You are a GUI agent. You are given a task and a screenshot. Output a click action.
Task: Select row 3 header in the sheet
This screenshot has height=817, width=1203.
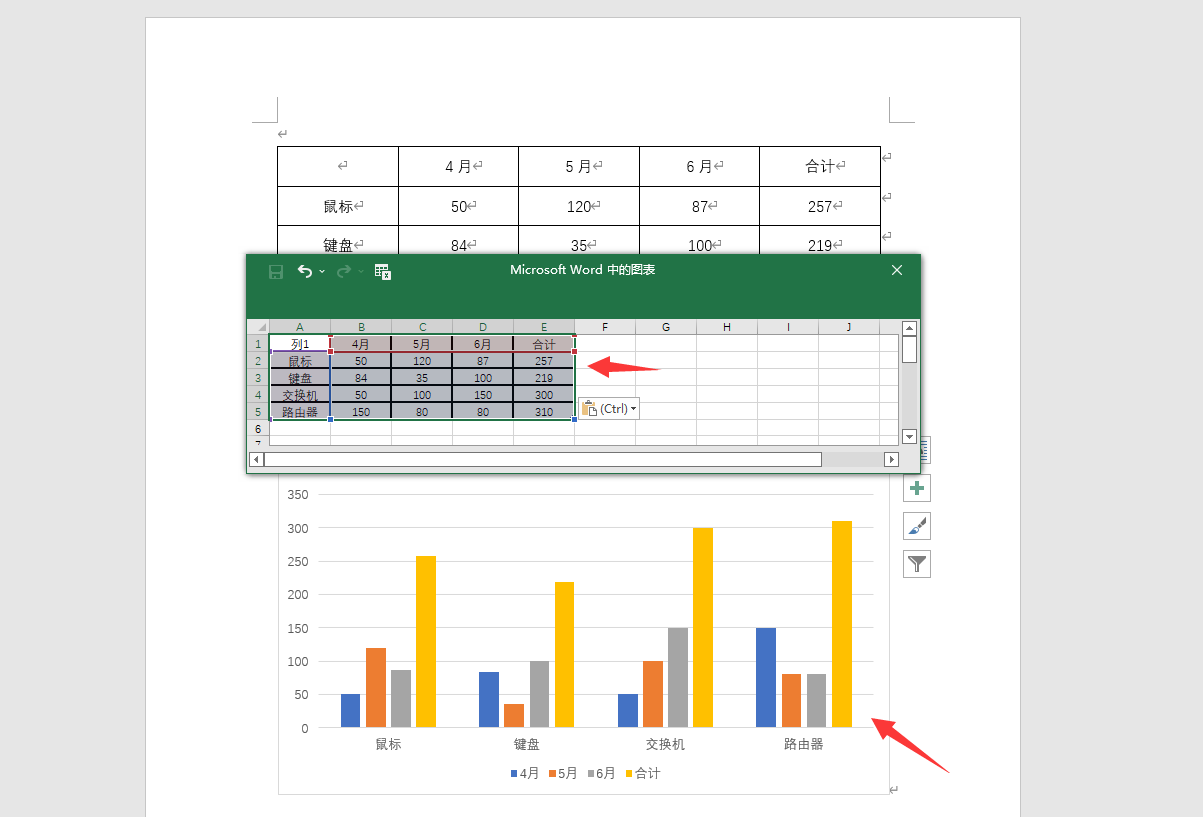click(x=258, y=378)
